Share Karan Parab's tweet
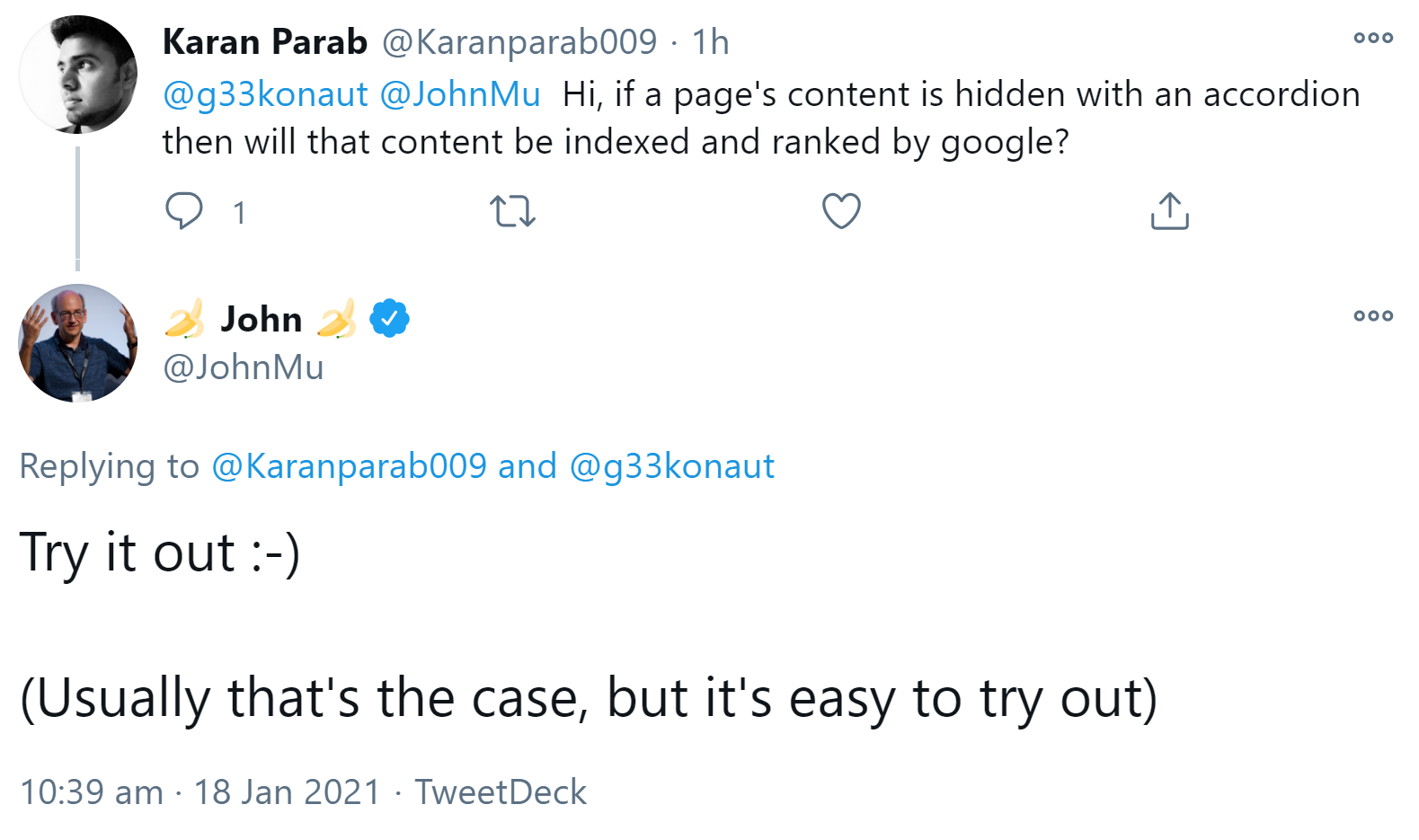Viewport: 1419px width, 840px height. [1168, 210]
